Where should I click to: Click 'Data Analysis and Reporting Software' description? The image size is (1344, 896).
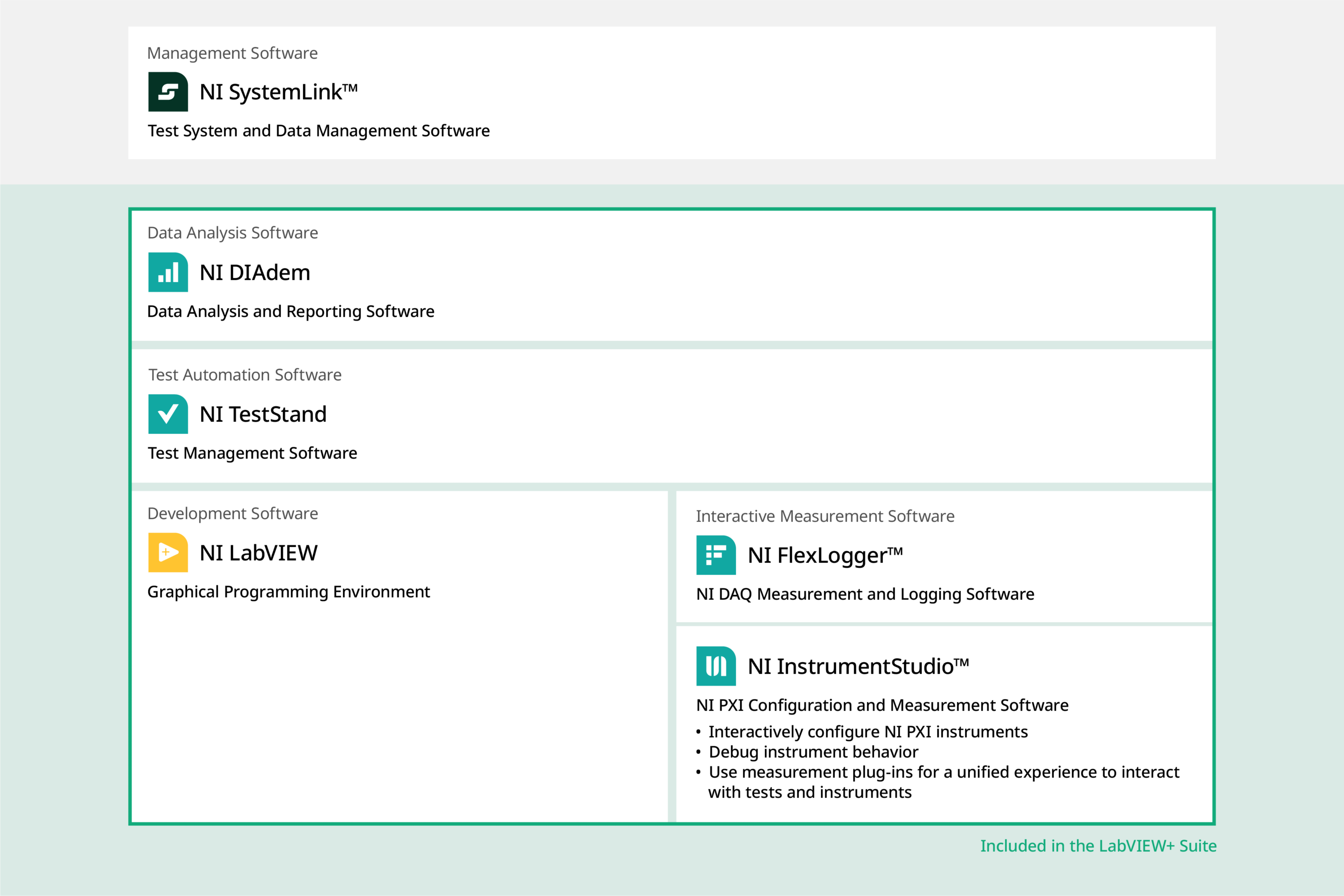click(x=291, y=311)
